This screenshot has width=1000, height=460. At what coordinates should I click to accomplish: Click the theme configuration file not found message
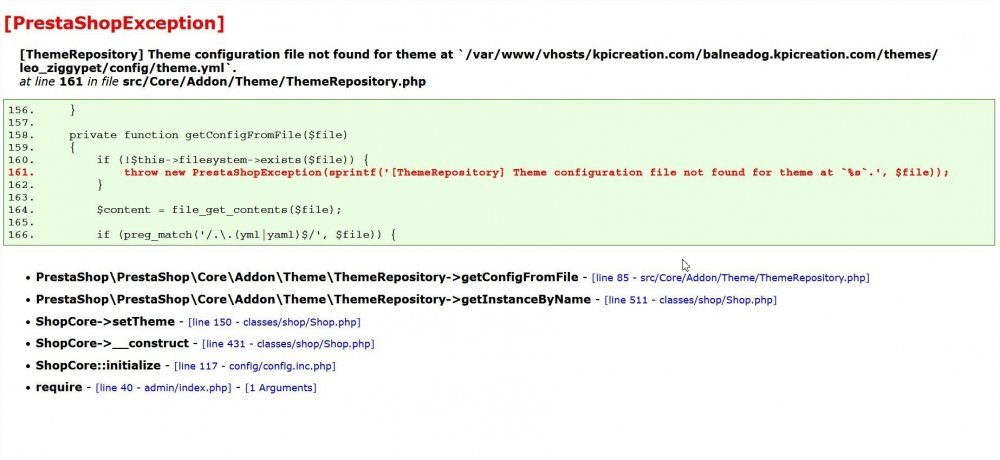(479, 61)
